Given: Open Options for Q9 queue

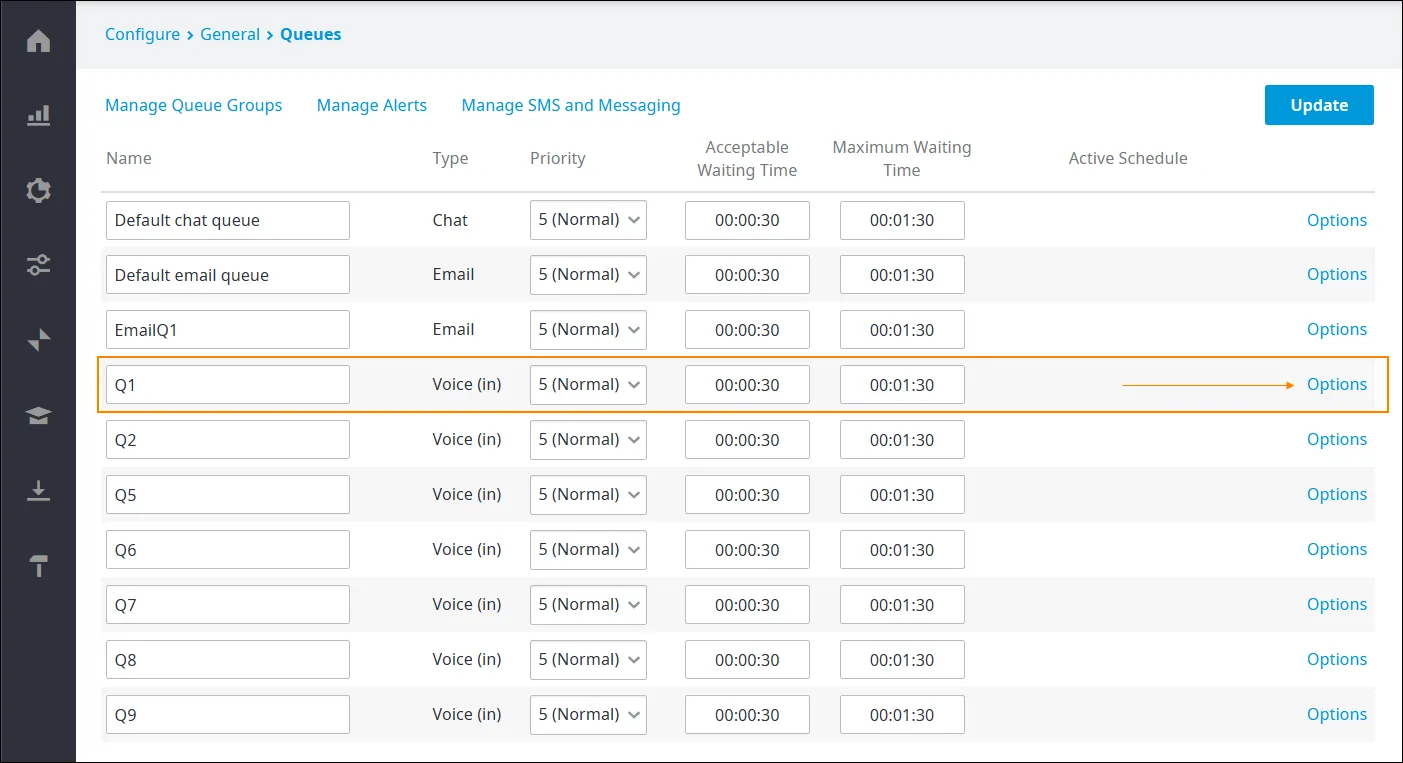Looking at the screenshot, I should pyautogui.click(x=1337, y=715).
